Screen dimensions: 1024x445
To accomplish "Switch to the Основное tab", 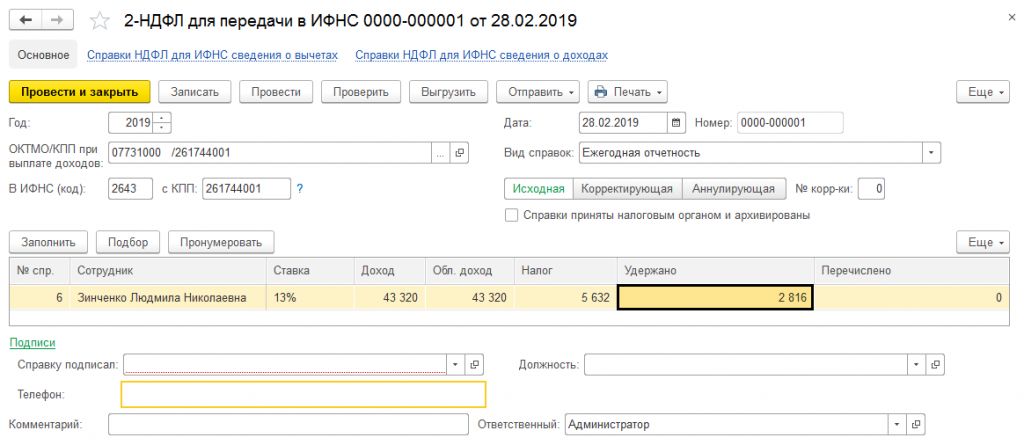I will coord(44,55).
